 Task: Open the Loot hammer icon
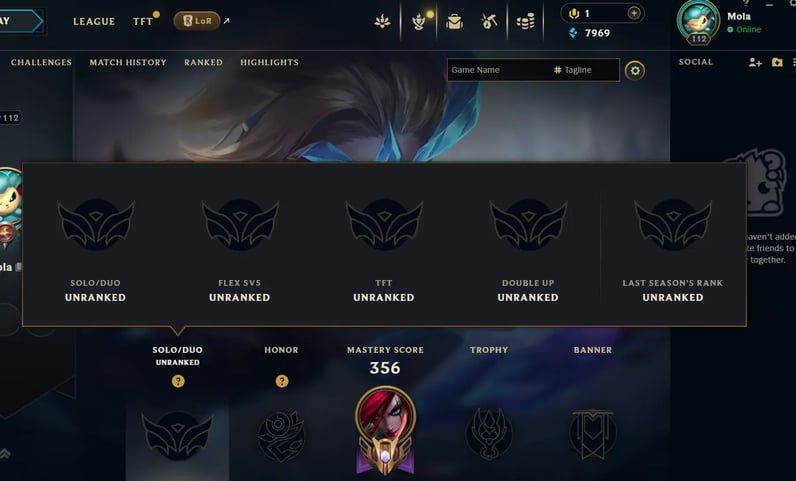[489, 21]
